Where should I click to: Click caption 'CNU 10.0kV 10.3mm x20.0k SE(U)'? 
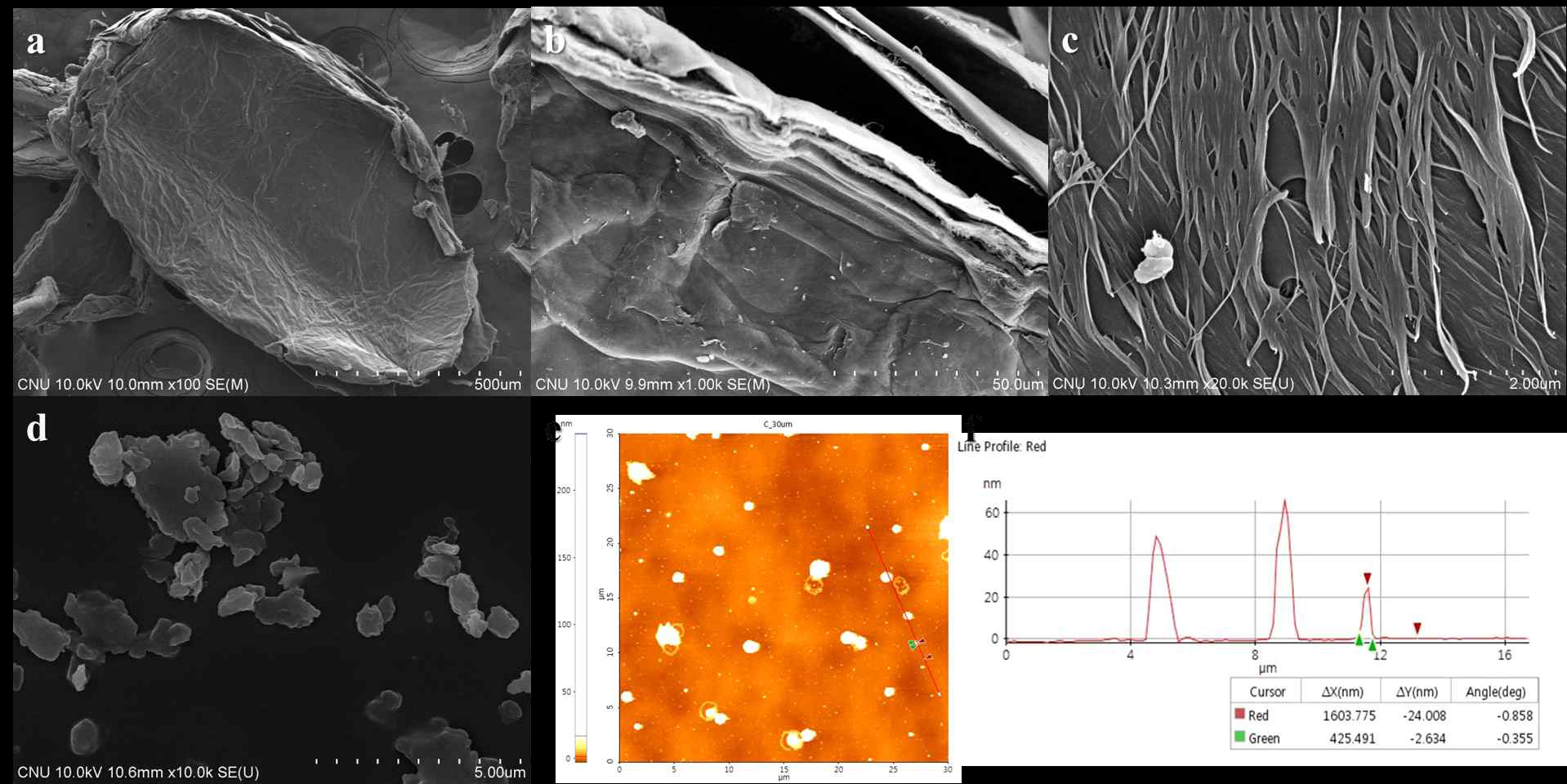tap(1173, 384)
